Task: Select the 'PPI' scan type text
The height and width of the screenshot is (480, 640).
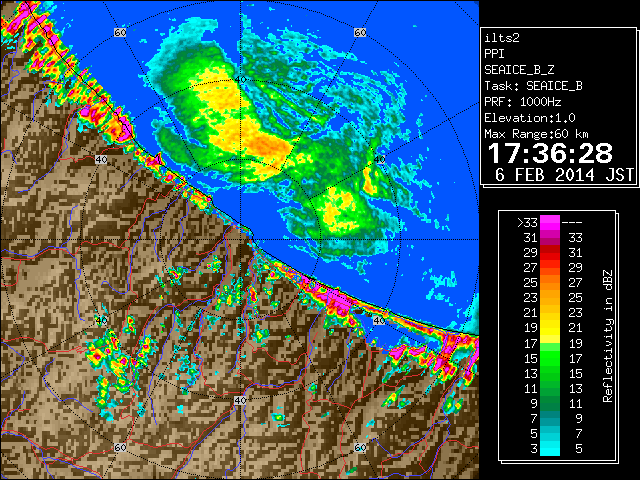Action: point(494,54)
